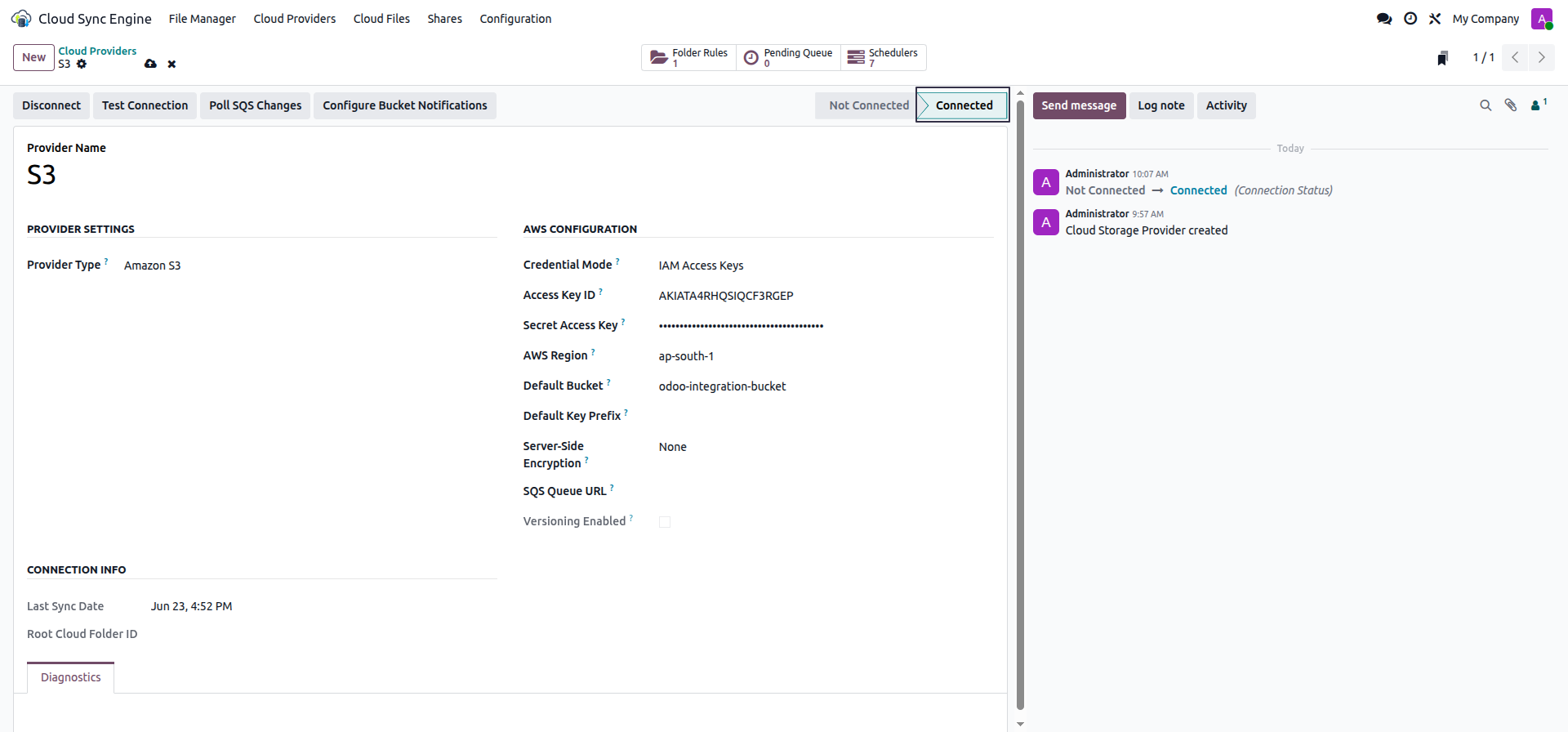Click the form's vertical scrollbar
The image size is (1568, 732).
pyautogui.click(x=1020, y=404)
